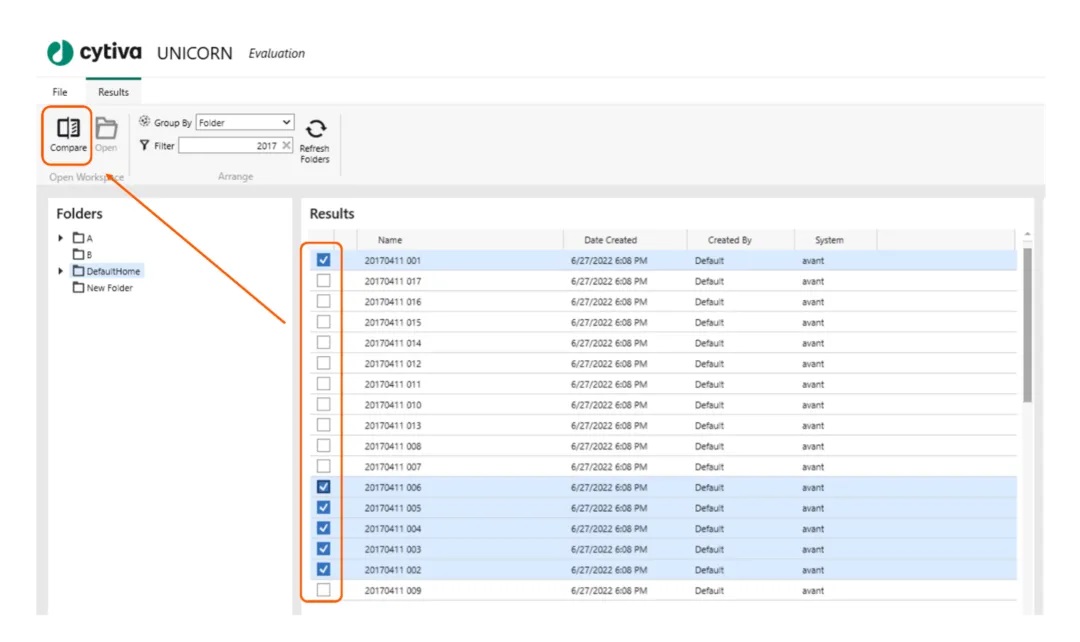Sort by the Created By column header
The image size is (1080, 642).
click(x=729, y=240)
